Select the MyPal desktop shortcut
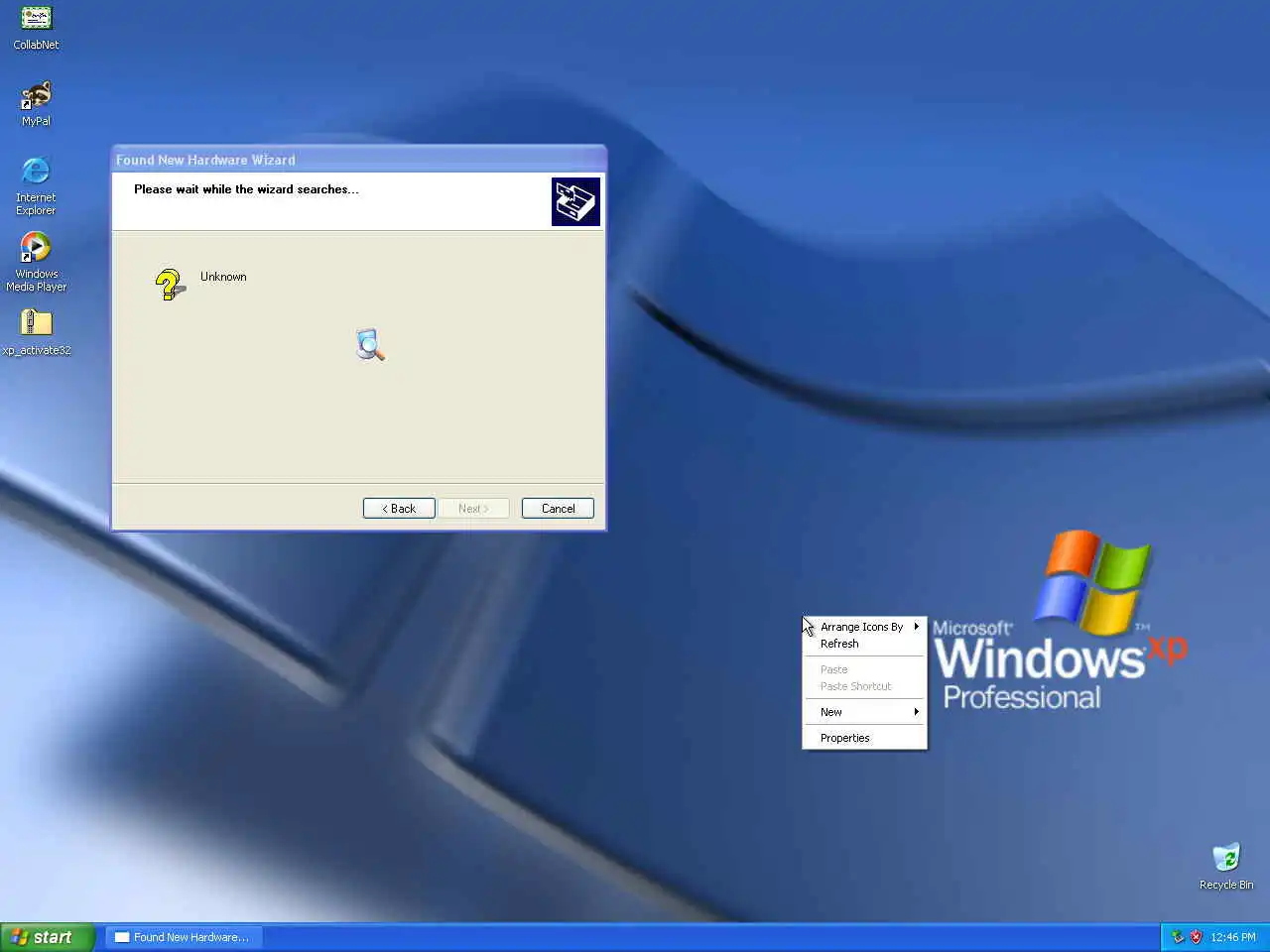Image resolution: width=1270 pixels, height=952 pixels. (x=36, y=104)
